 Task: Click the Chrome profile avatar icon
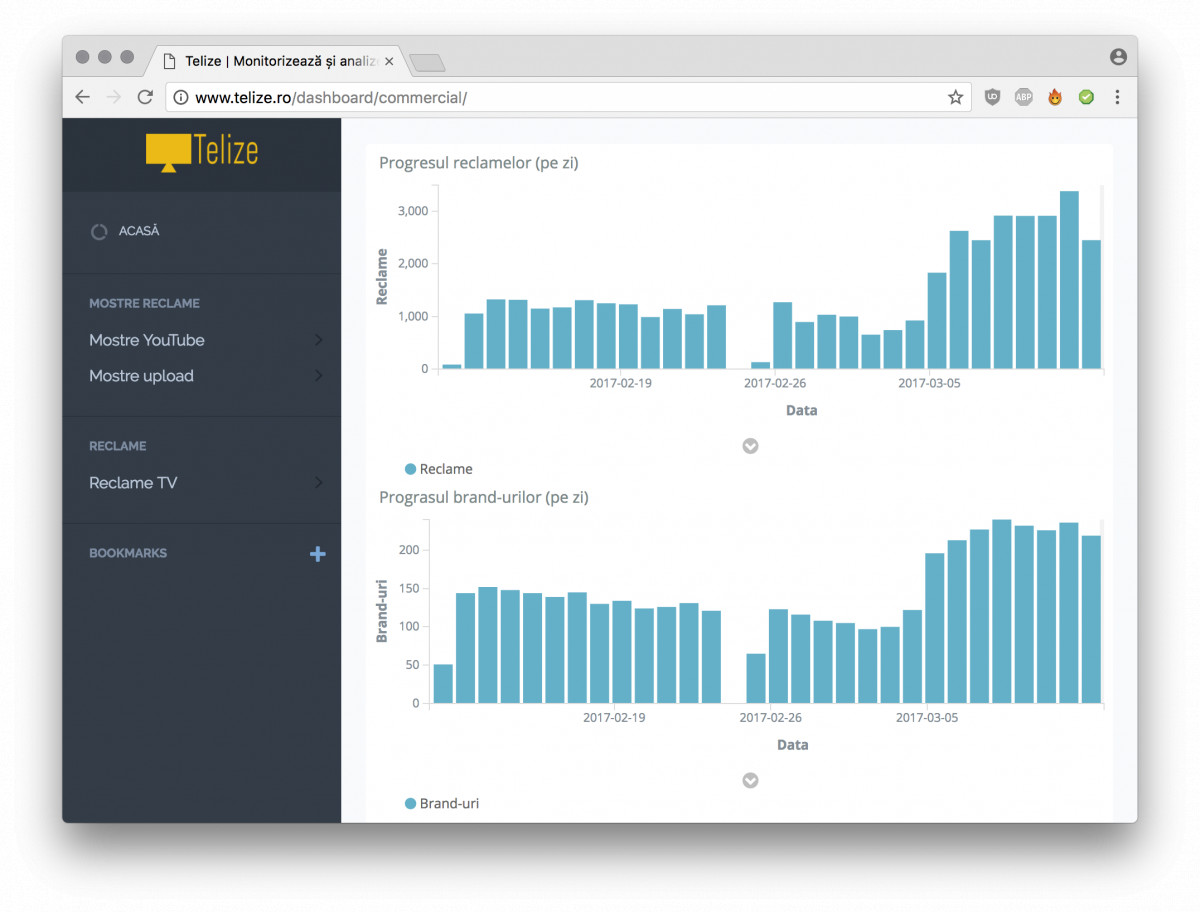tap(1118, 57)
